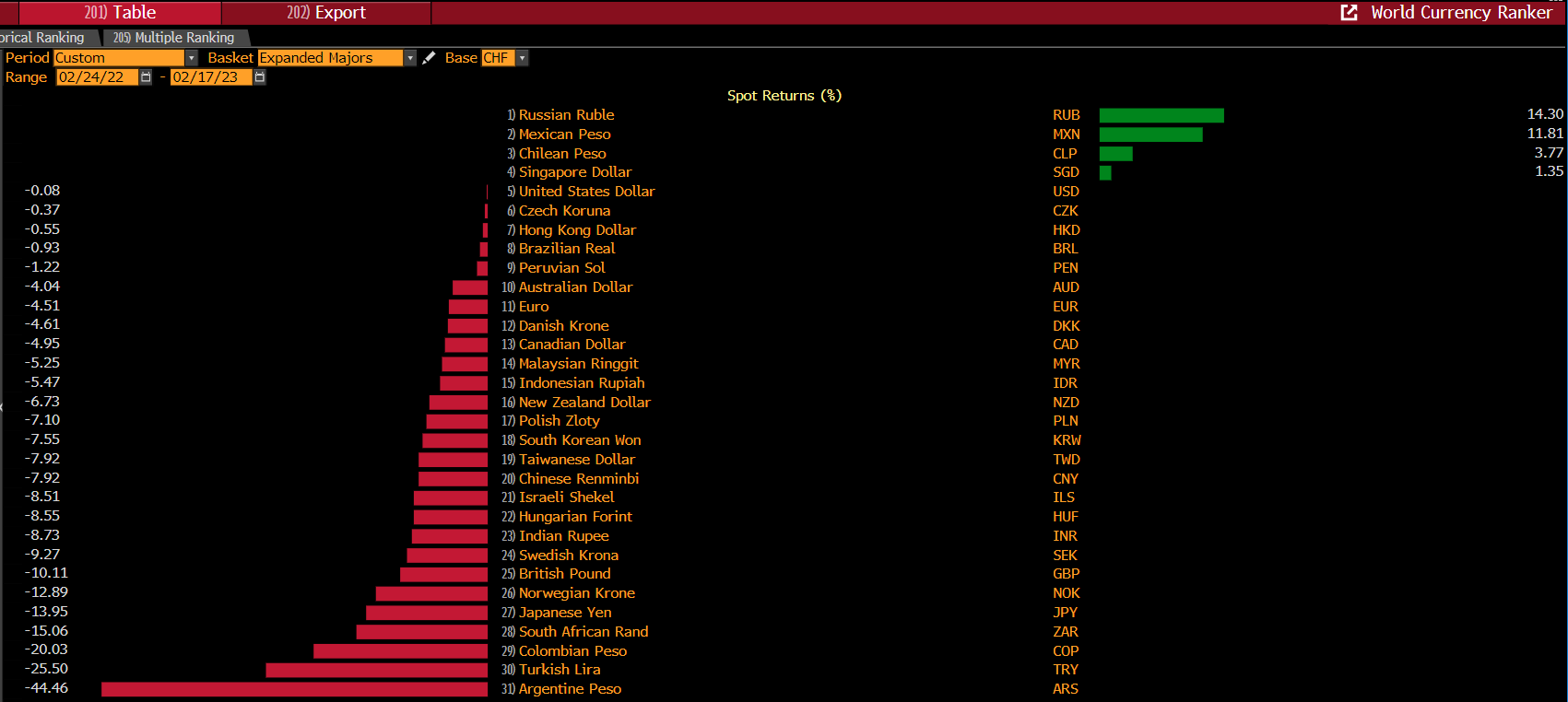The width and height of the screenshot is (1568, 702).
Task: Click on Japanese Yen
Action: pos(565,613)
